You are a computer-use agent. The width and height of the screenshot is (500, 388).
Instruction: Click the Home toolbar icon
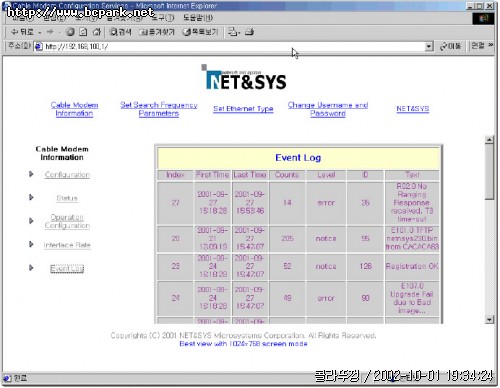click(97, 32)
